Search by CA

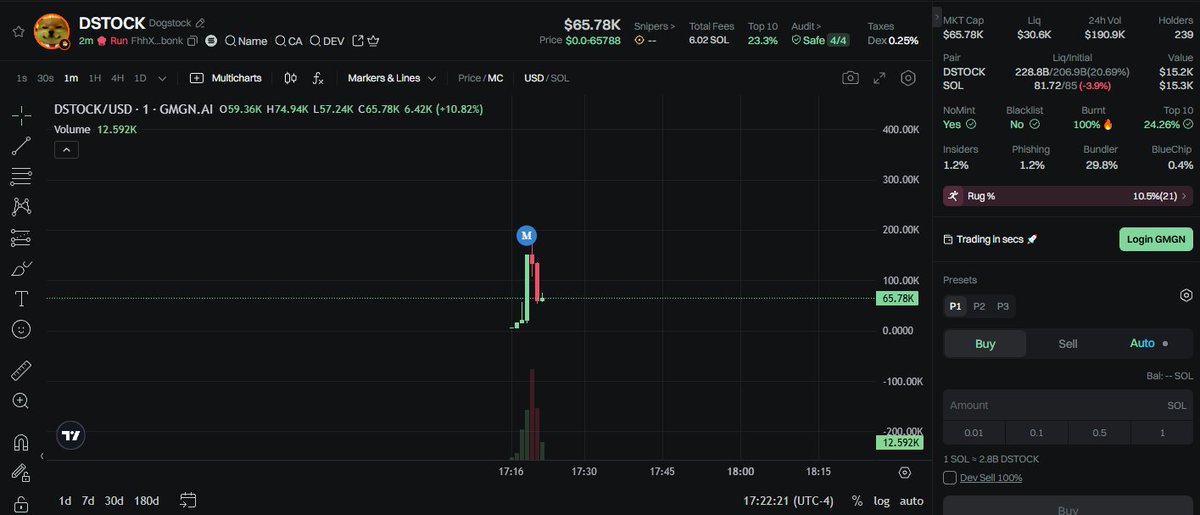coord(288,41)
